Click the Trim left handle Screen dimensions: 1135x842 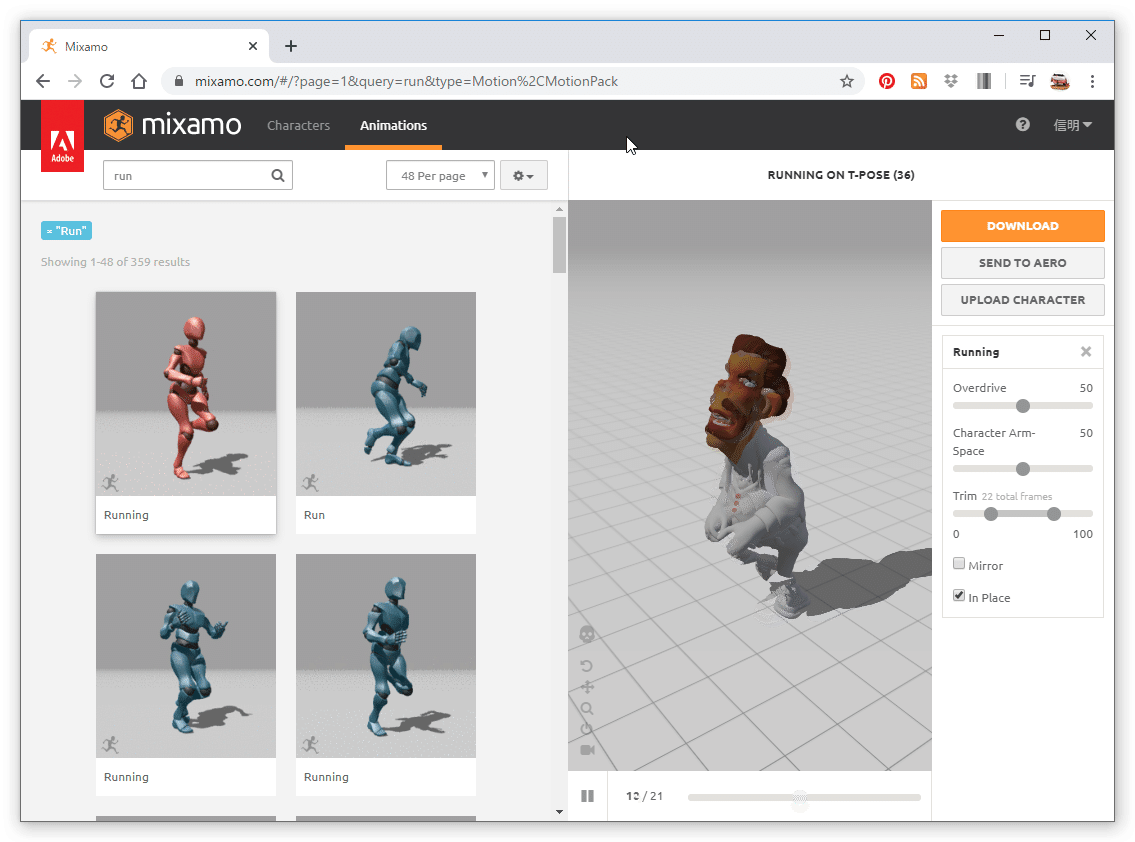point(991,514)
